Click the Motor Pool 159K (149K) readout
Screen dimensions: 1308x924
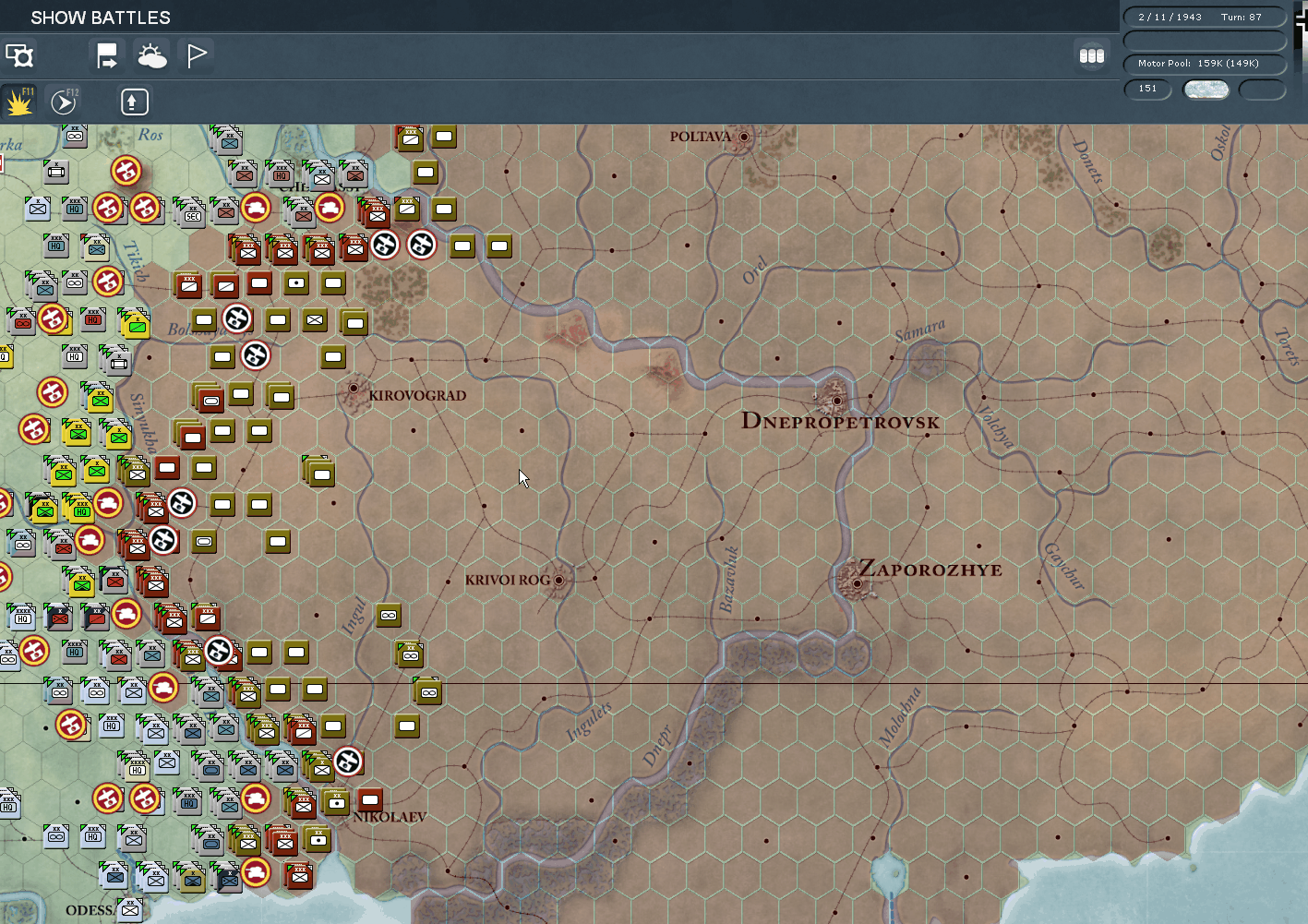[x=1205, y=64]
